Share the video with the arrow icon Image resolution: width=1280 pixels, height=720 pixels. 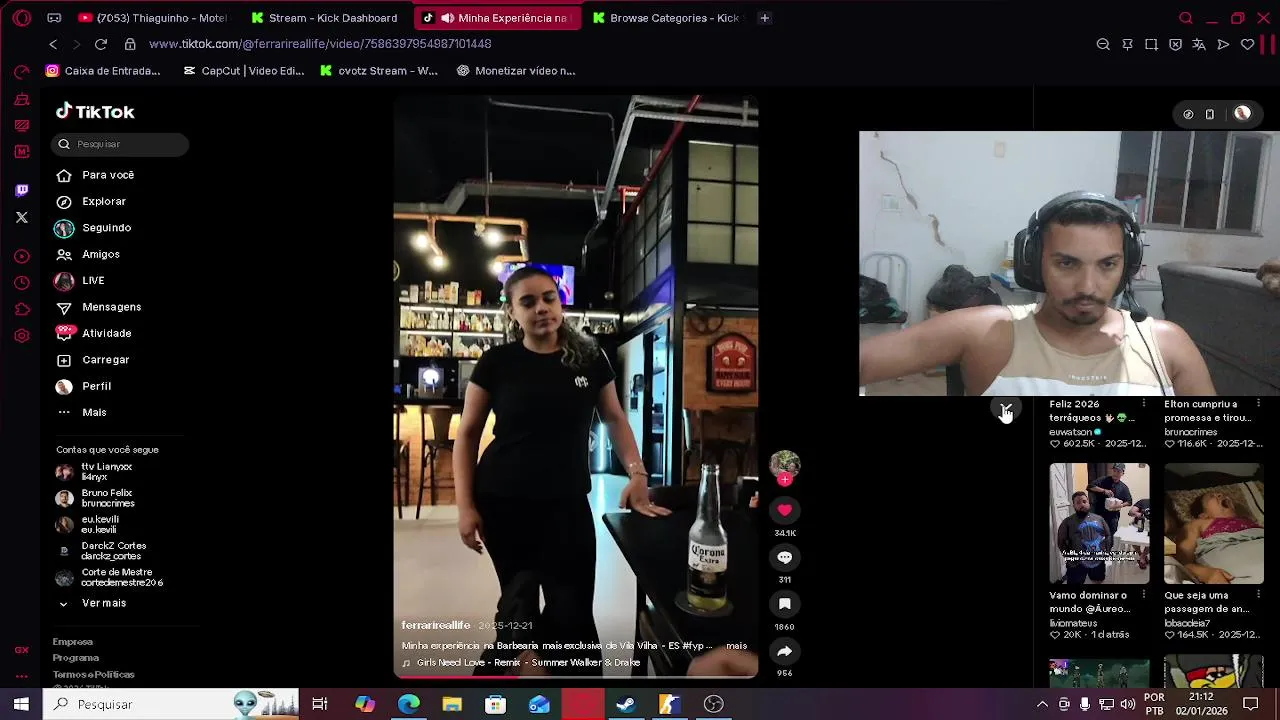[785, 651]
